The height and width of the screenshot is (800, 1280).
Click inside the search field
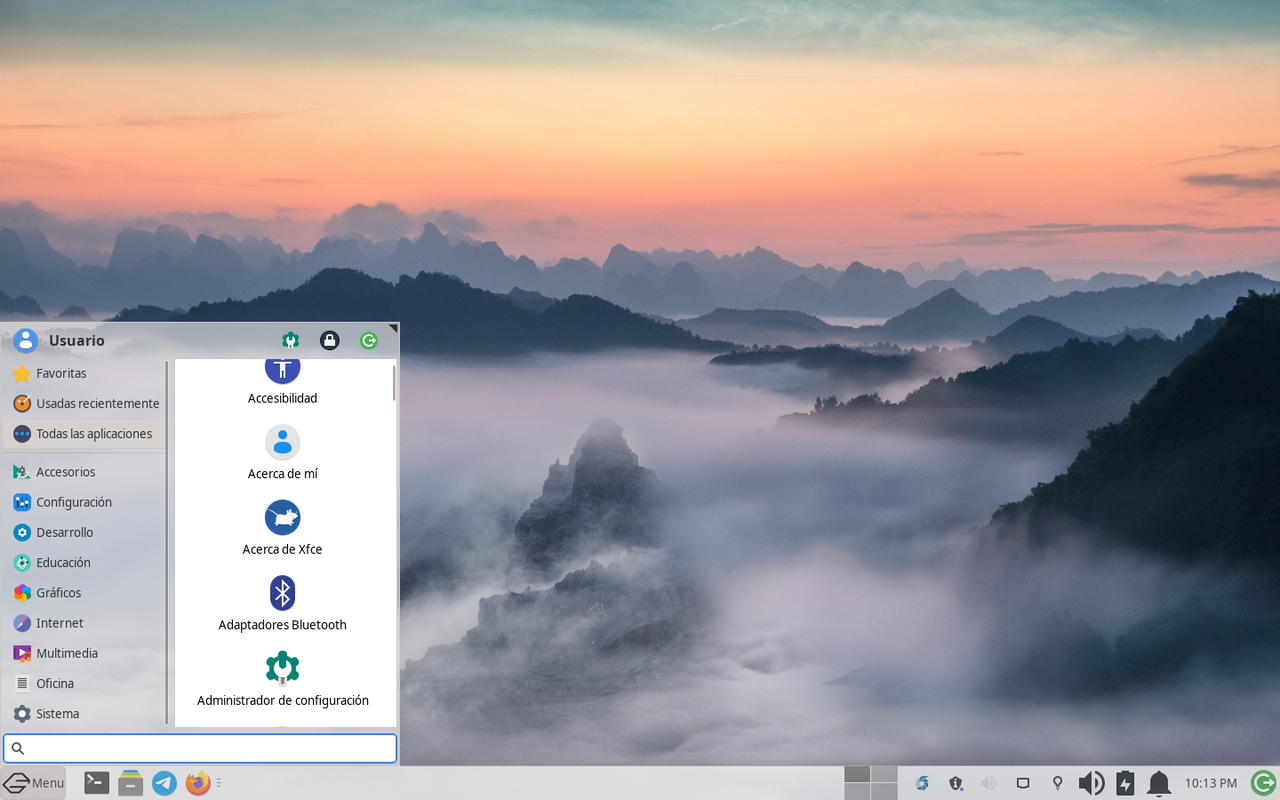click(200, 748)
